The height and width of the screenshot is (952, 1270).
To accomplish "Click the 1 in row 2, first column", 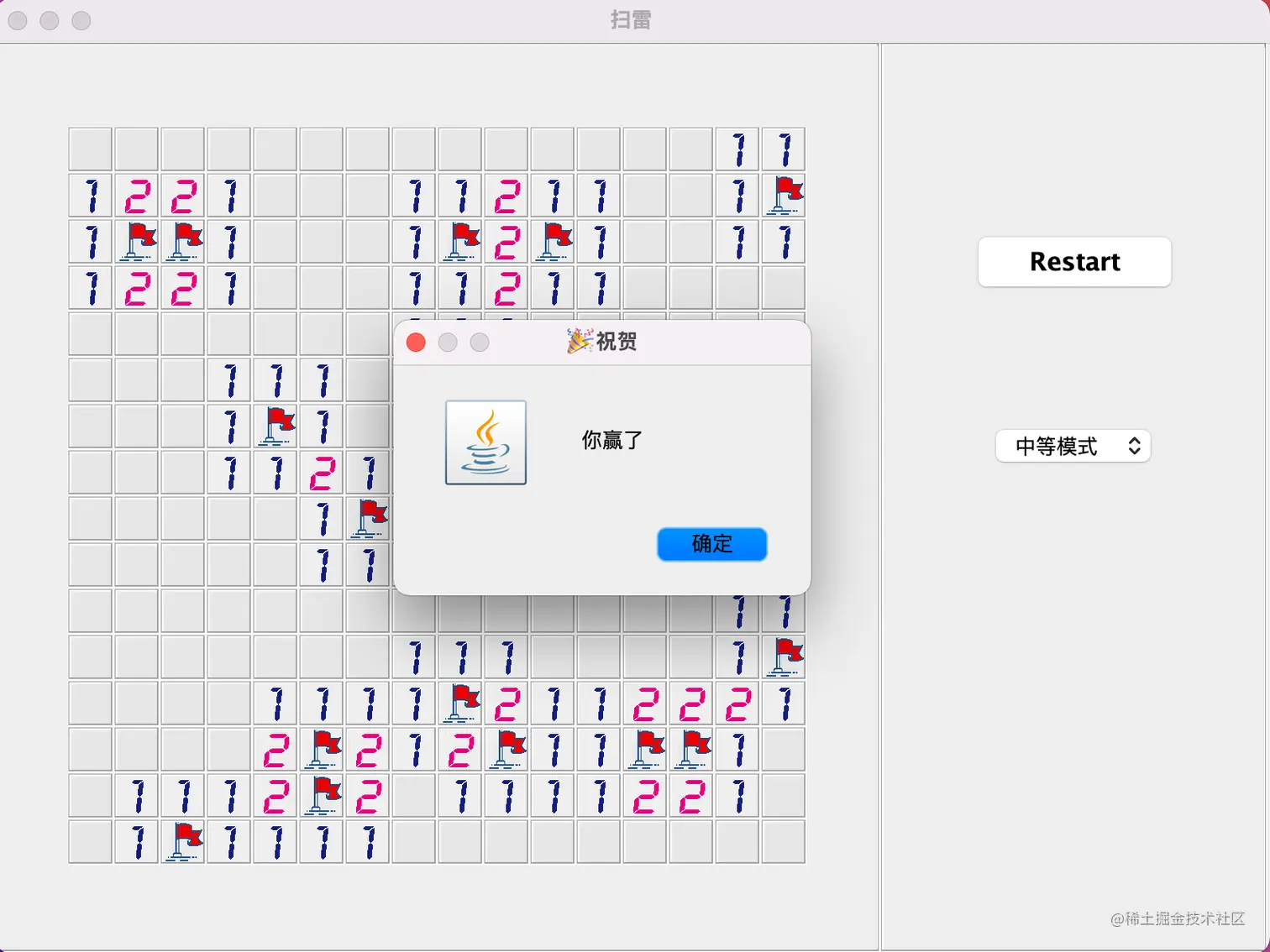I will tap(91, 196).
